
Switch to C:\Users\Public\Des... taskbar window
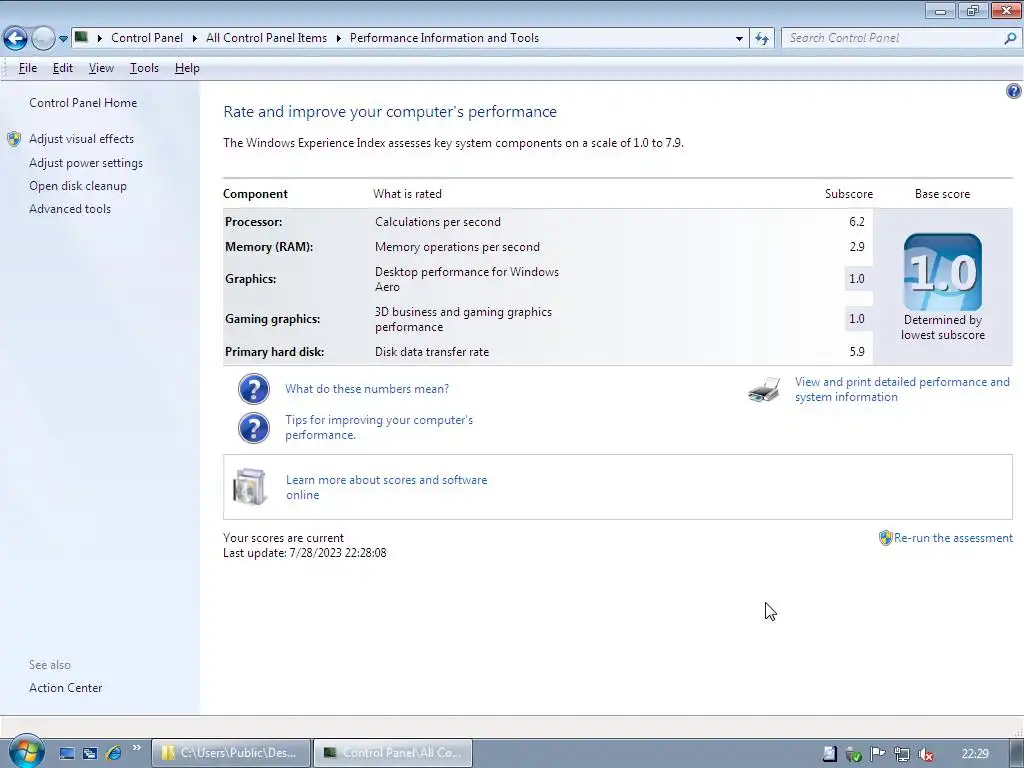(231, 753)
